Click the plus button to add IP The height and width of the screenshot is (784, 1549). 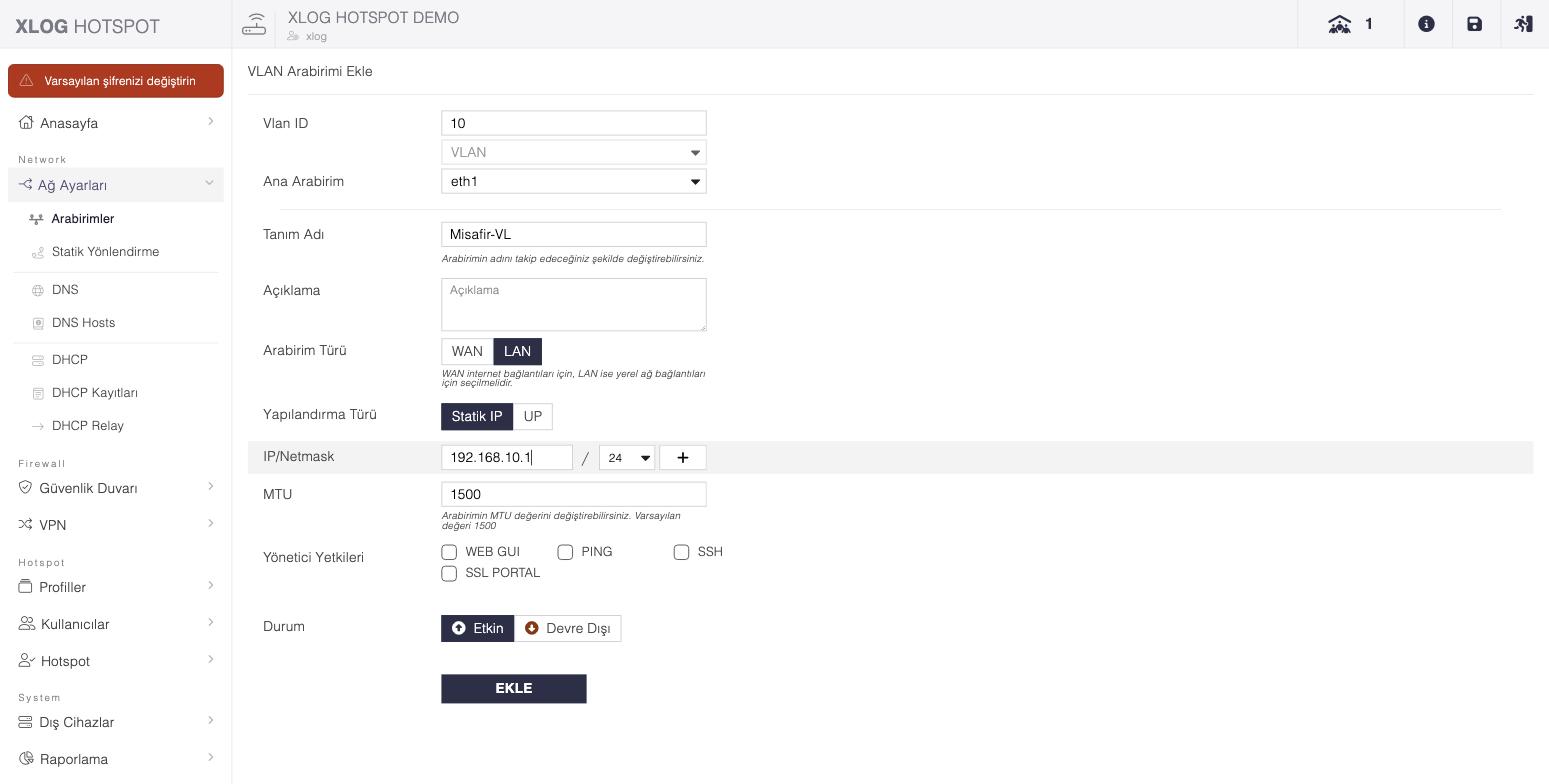tap(683, 457)
